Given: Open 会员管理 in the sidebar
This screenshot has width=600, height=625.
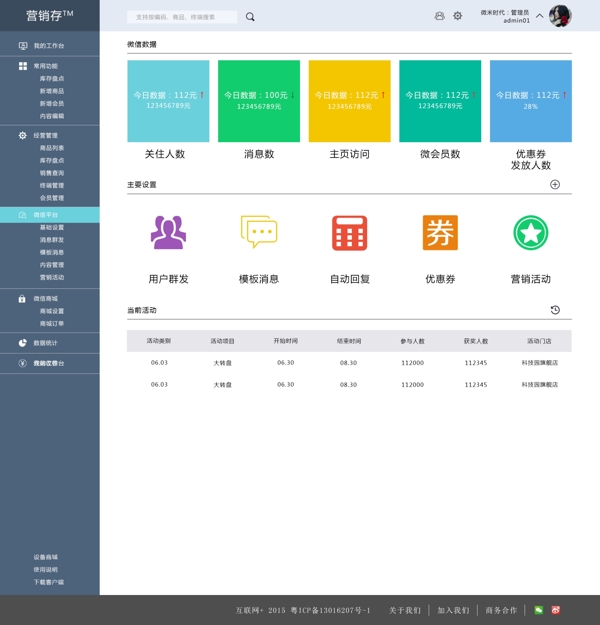Looking at the screenshot, I should click(52, 198).
